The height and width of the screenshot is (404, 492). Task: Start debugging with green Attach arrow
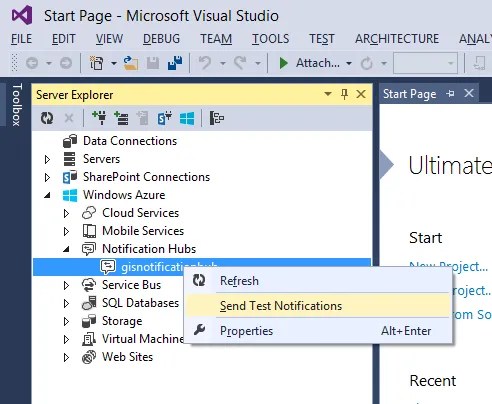tap(283, 63)
